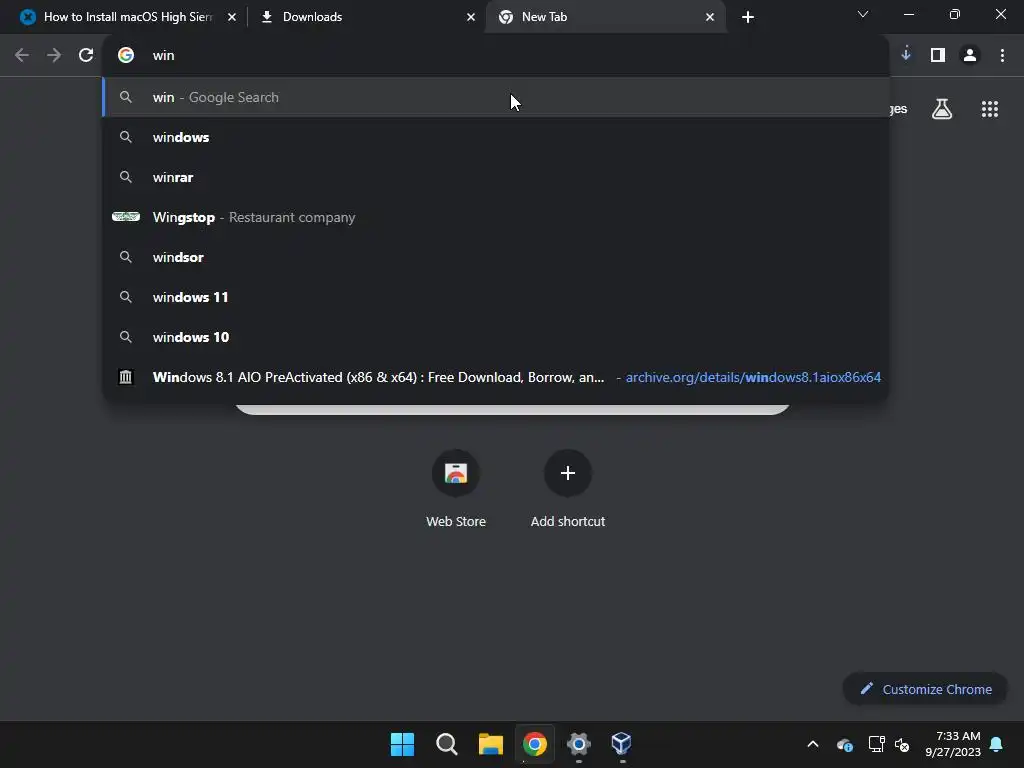Choose the 'winrar' search suggestion
This screenshot has height=768, width=1024.
(496, 177)
